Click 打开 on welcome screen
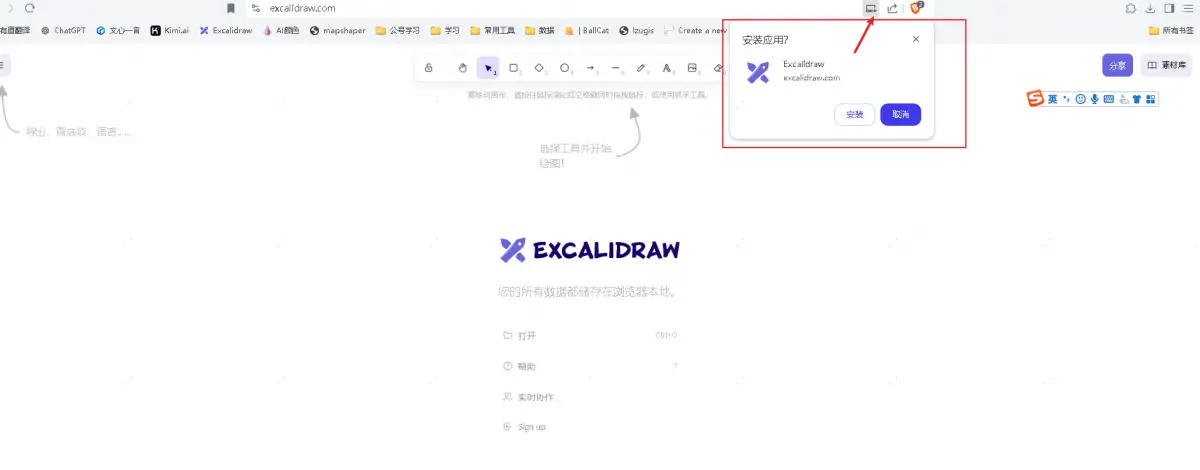Image resolution: width=1200 pixels, height=470 pixels. 590,335
